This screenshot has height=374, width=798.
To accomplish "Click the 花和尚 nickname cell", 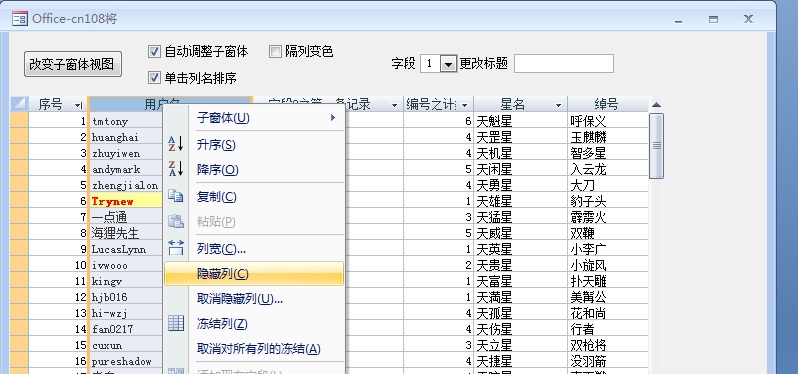I will click(x=608, y=313).
